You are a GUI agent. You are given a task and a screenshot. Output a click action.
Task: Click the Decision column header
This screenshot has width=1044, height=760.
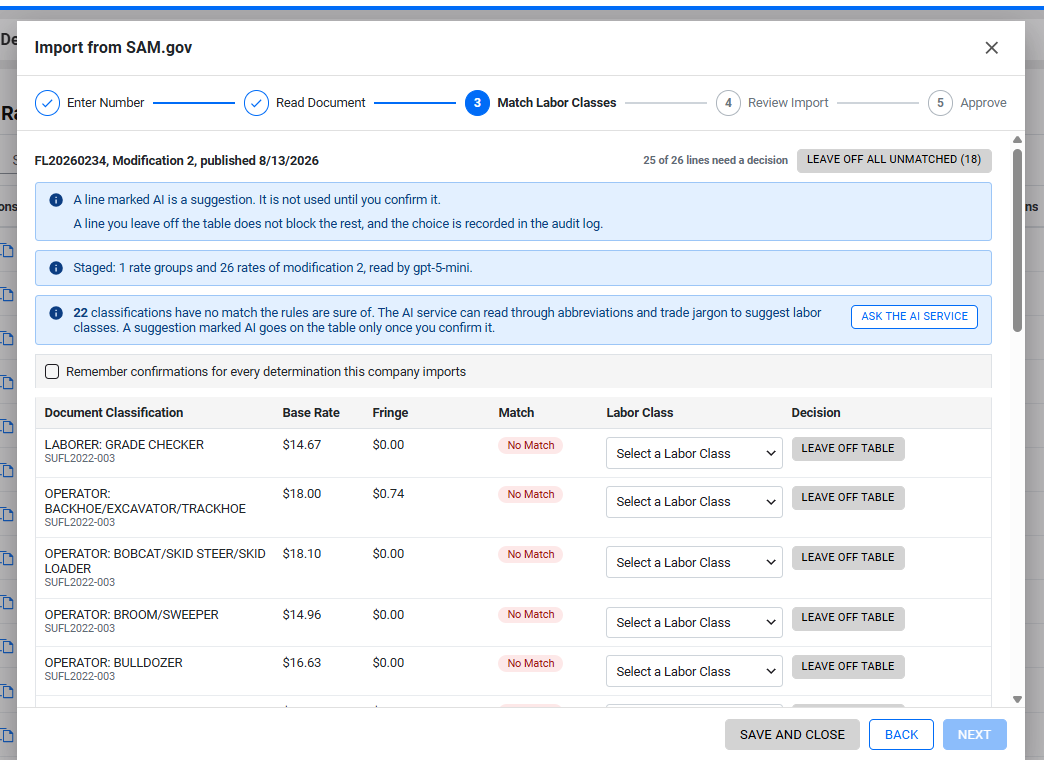coord(816,413)
